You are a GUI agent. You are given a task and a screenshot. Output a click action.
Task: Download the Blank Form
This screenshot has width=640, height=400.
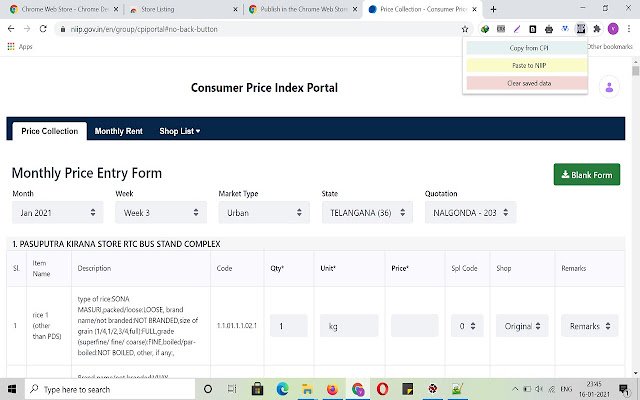click(x=587, y=174)
